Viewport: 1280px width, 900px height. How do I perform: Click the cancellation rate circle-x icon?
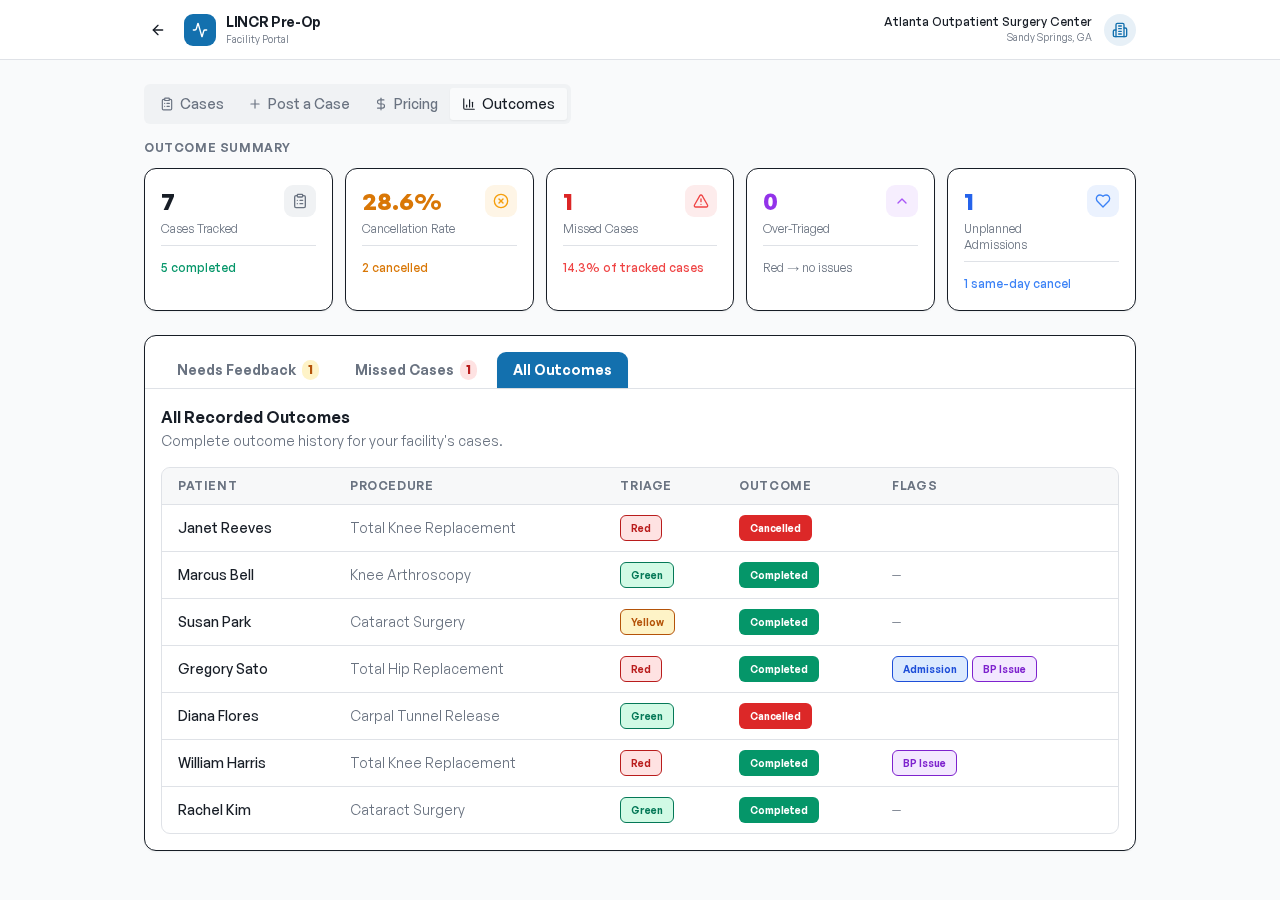pyautogui.click(x=501, y=201)
